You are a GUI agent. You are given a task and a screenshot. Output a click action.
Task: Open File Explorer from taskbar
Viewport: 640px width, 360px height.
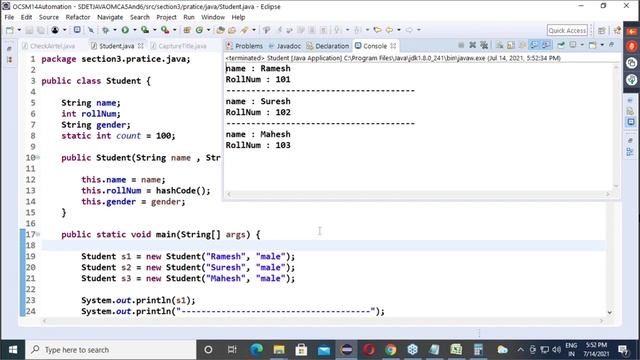(279, 350)
